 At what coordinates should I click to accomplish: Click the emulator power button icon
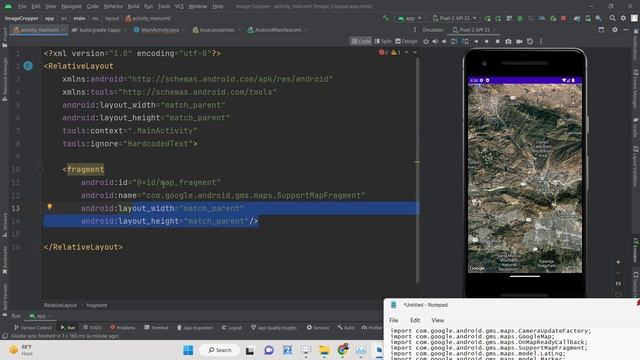426,41
